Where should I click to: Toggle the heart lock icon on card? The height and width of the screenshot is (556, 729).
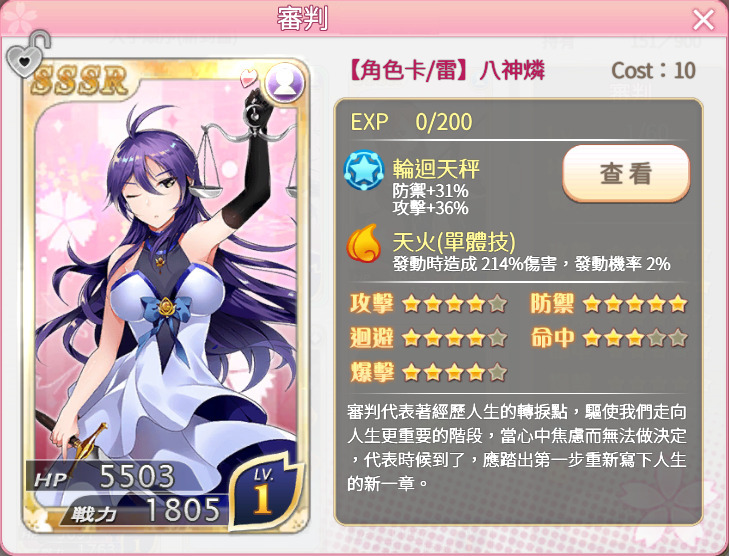coord(27,54)
